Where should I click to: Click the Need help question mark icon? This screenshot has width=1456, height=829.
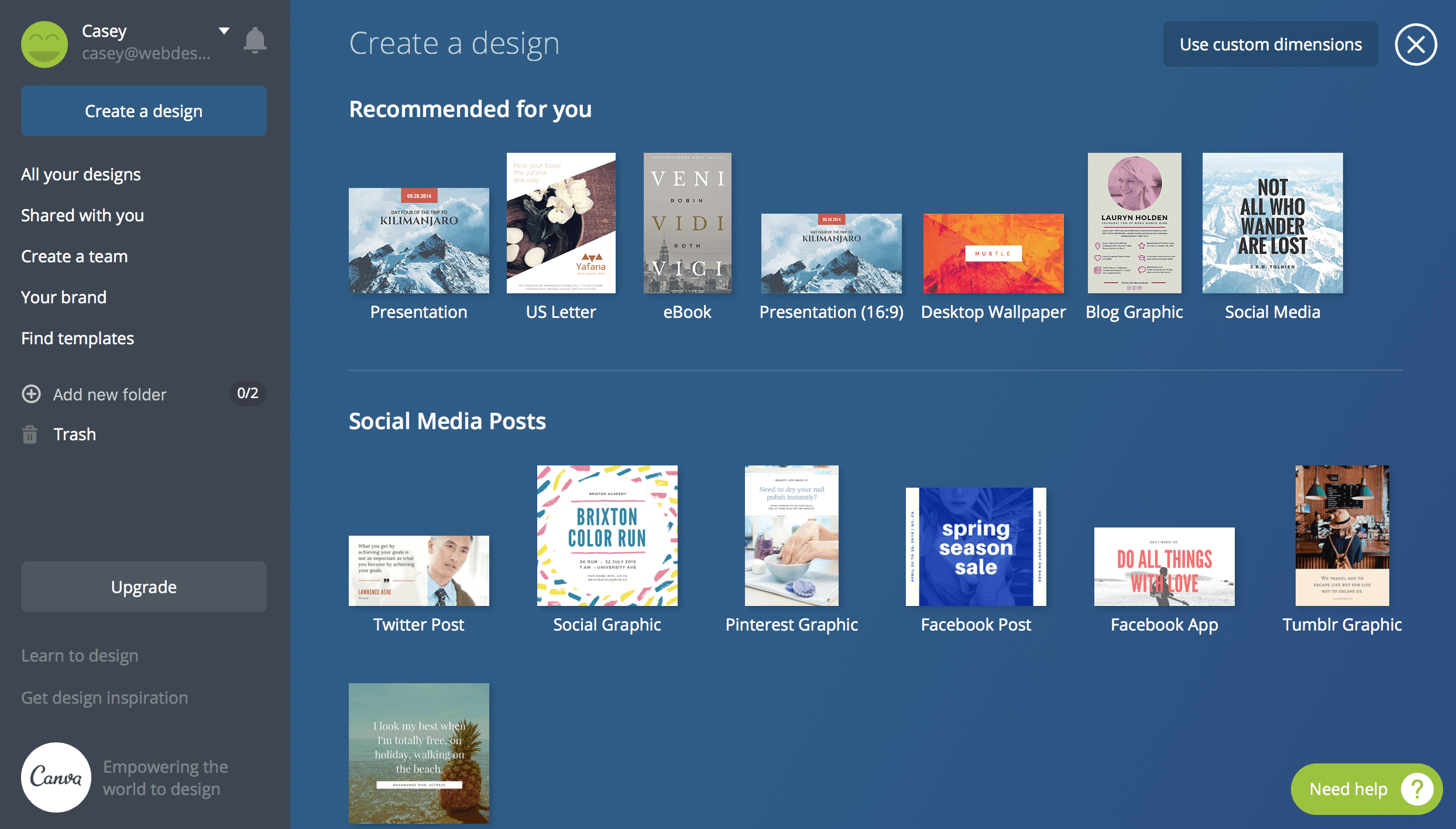click(1417, 789)
